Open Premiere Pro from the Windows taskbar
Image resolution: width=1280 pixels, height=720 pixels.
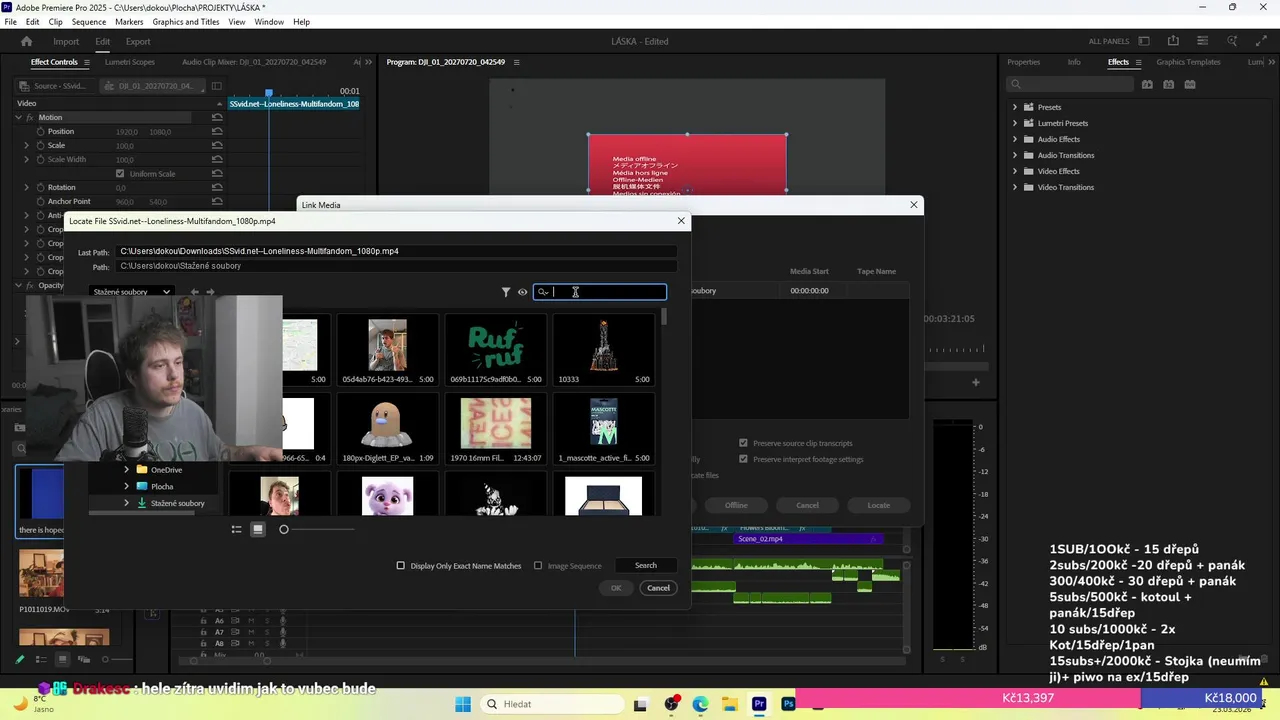[759, 704]
